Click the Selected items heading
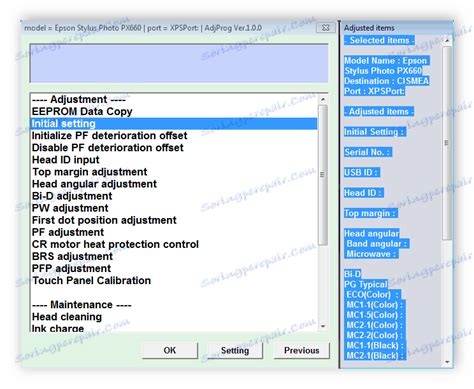This screenshot has height=389, width=474. 379,40
